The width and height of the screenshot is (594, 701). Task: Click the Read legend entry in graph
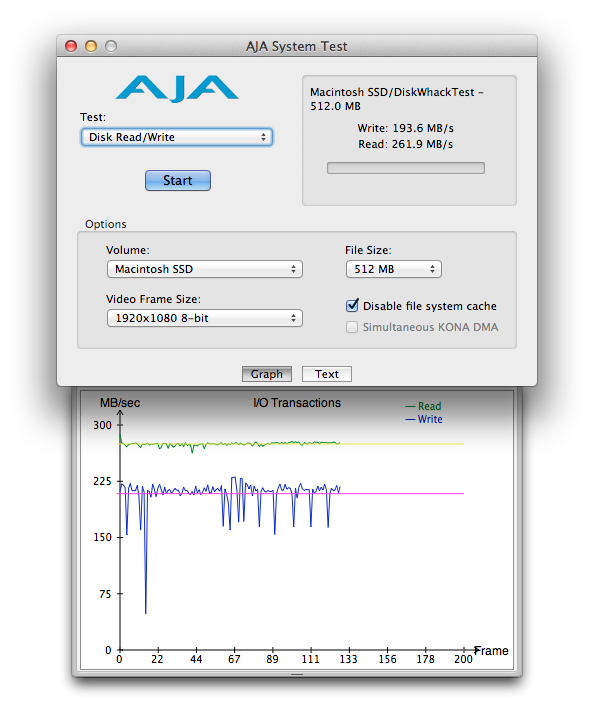(423, 406)
